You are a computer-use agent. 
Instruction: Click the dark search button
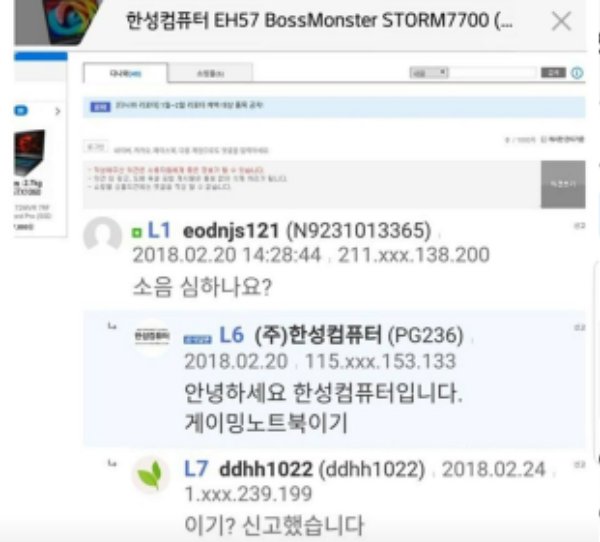[553, 73]
